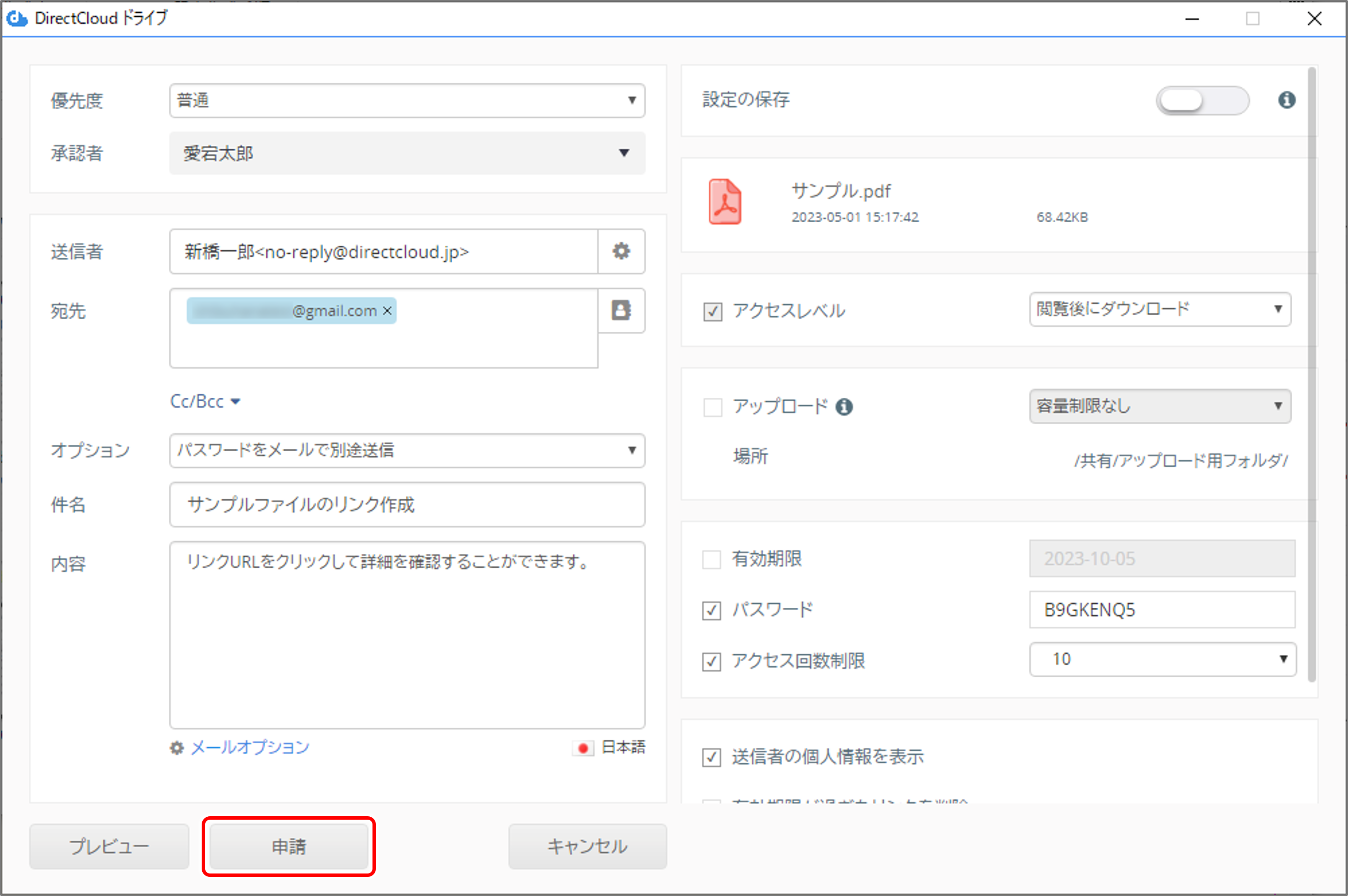This screenshot has height=896, width=1348.
Task: Click inside the 宛先 recipient box
Action: (x=383, y=328)
